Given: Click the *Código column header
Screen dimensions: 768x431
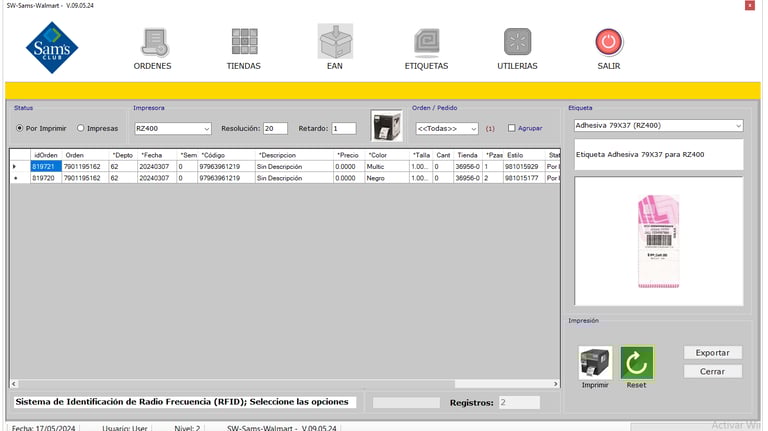Looking at the screenshot, I should (226, 155).
